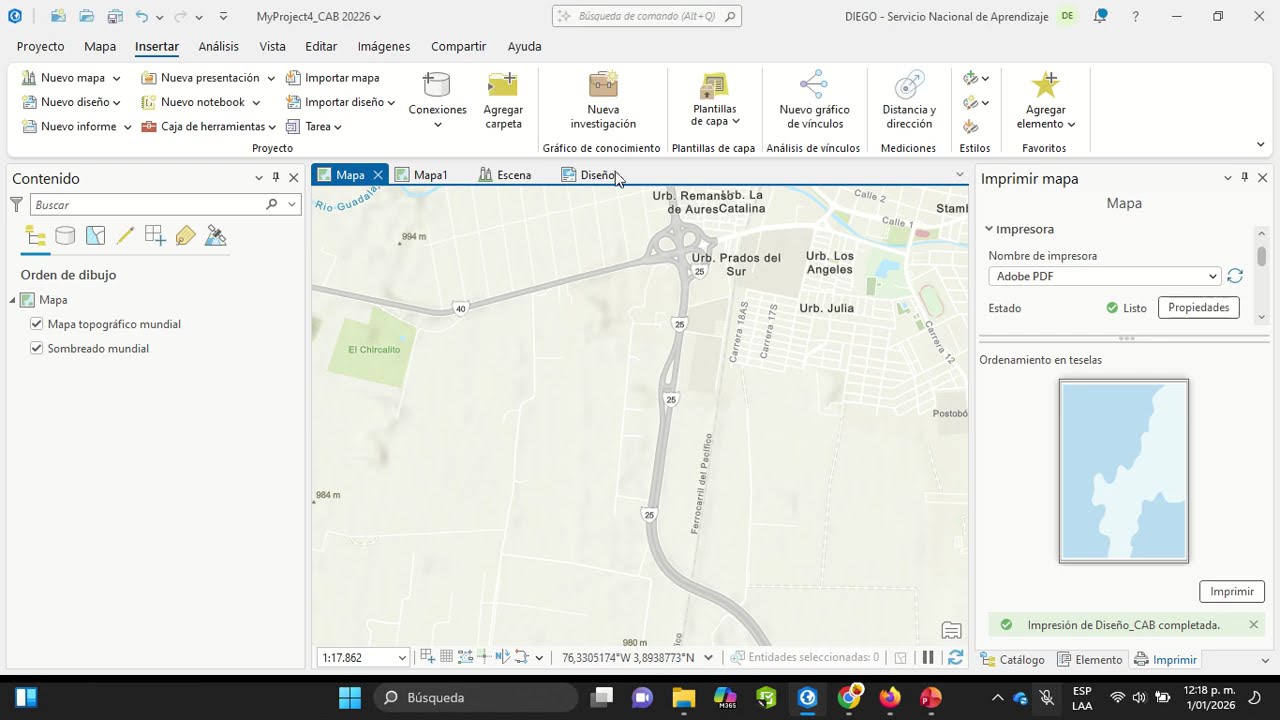Open the map catalog view icon at map corner
Screen dimensions: 1280x720
951,630
